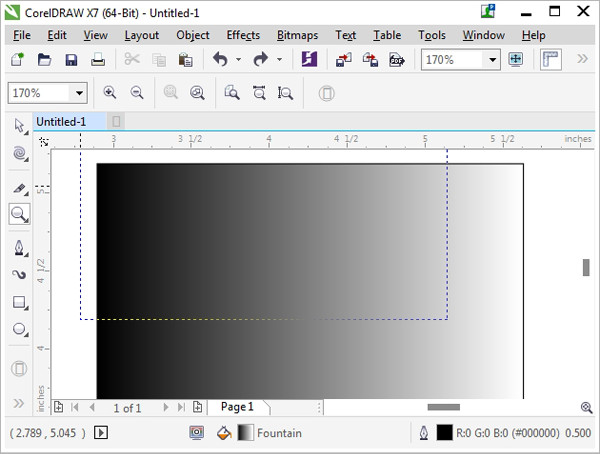Open the Effects menu
Viewport: 600px width, 454px height.
point(243,35)
